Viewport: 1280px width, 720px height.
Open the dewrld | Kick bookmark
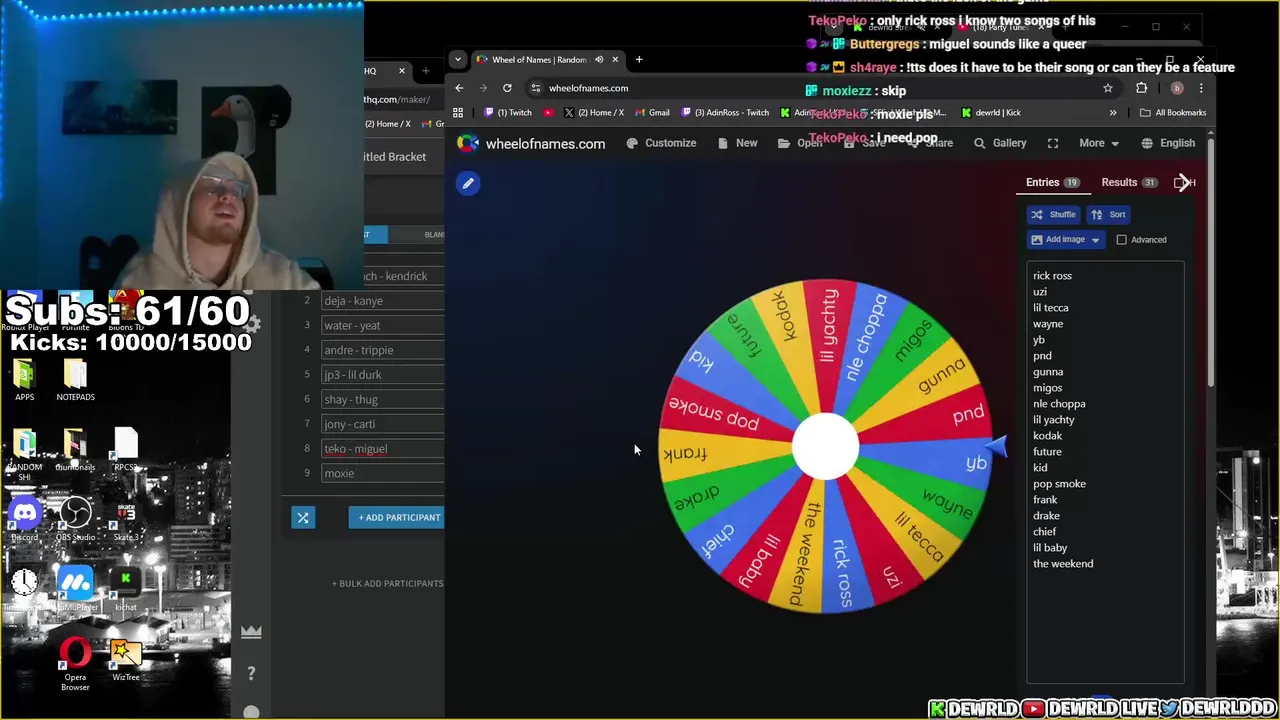pos(990,113)
